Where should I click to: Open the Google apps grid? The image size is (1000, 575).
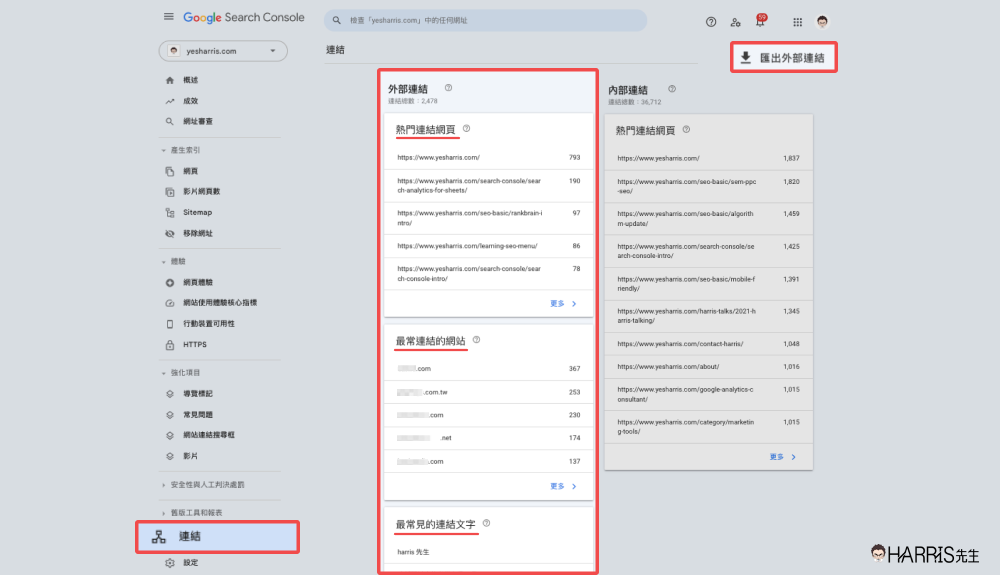pyautogui.click(x=797, y=22)
